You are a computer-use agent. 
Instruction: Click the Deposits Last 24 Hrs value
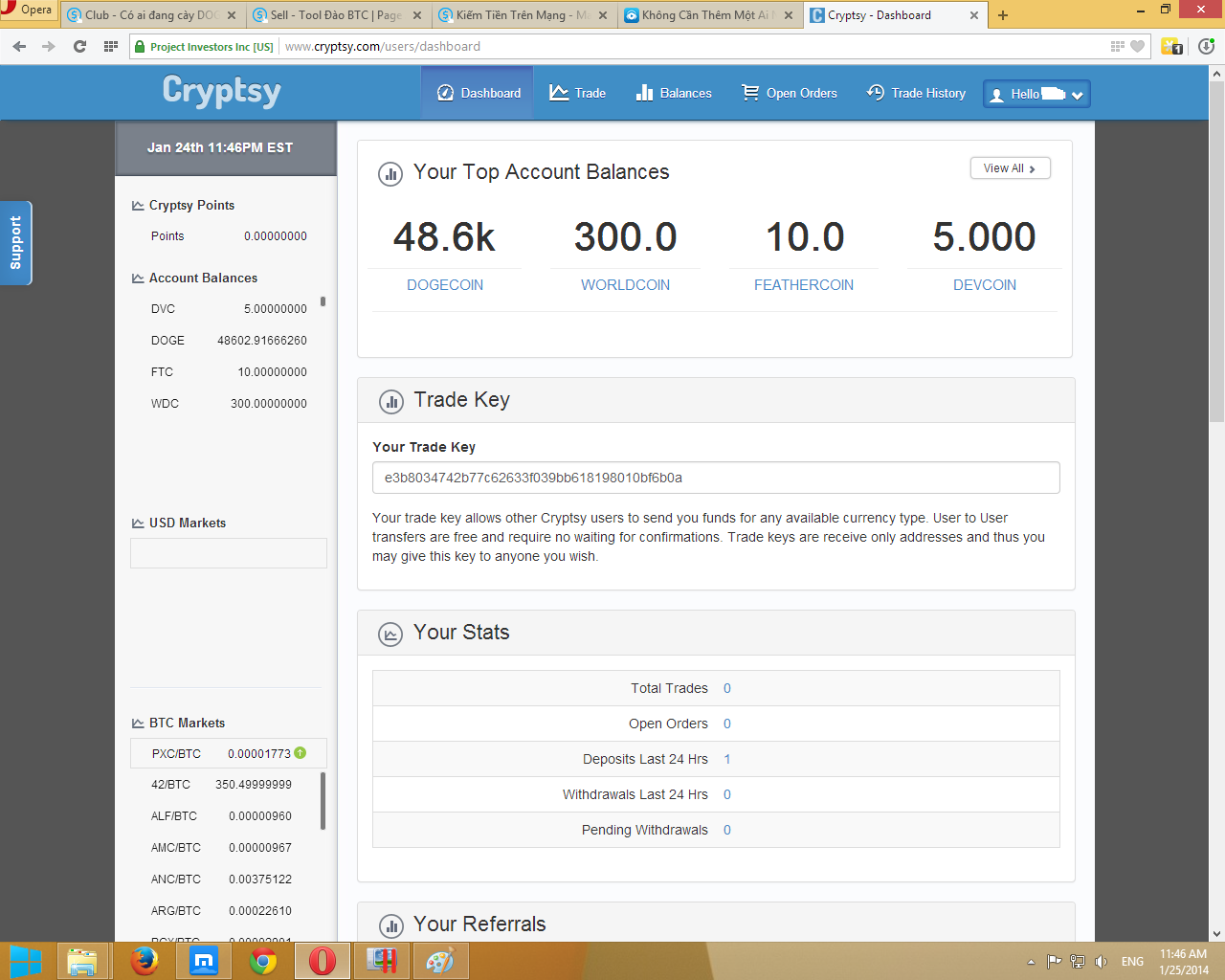click(727, 759)
